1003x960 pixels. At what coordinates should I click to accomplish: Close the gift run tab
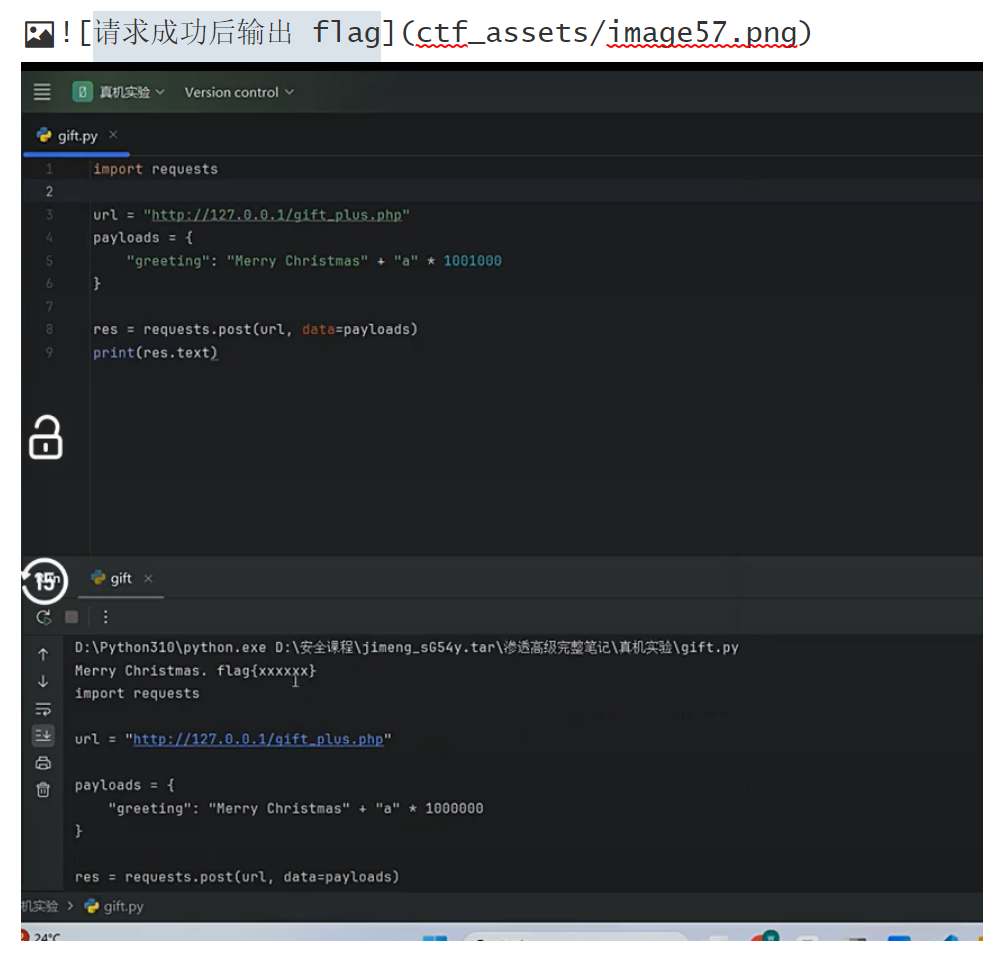[148, 578]
